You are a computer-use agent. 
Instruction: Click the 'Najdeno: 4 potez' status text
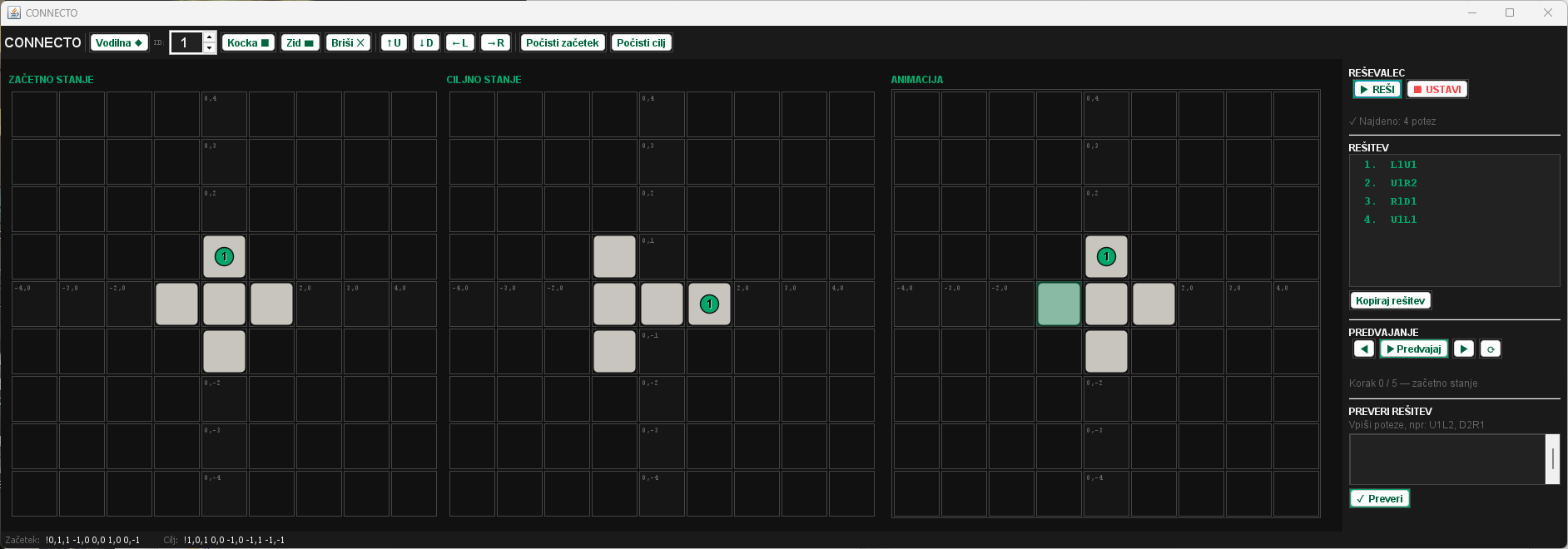[x=1392, y=121]
